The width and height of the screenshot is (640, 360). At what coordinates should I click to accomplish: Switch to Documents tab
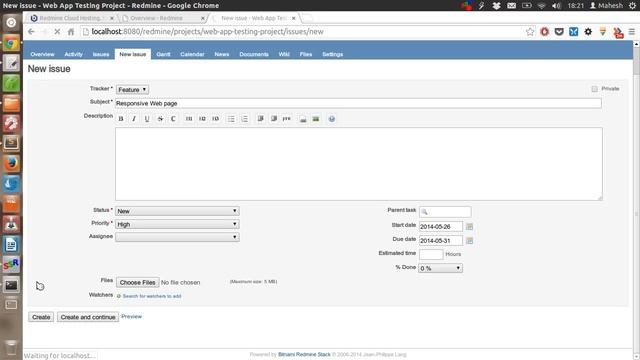(x=254, y=54)
